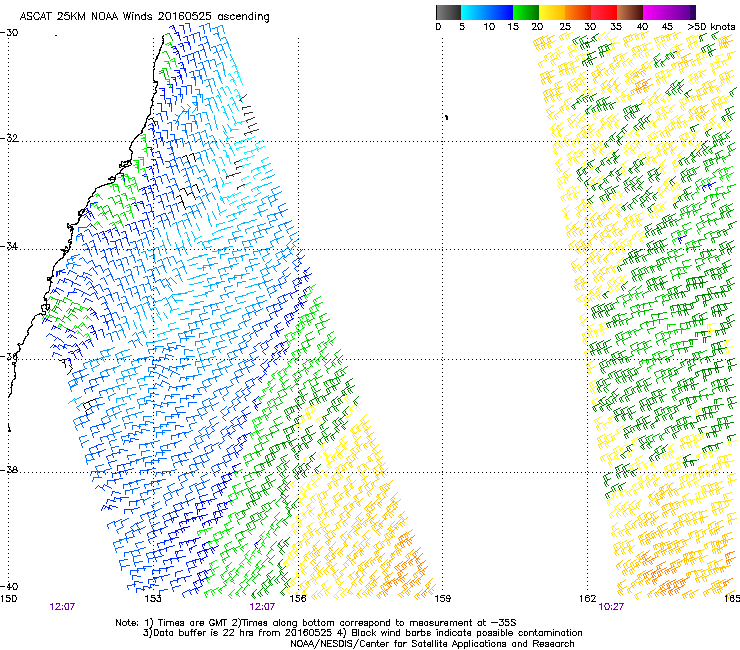
Task: Click the '-32' latitude label
Action: coord(9,138)
